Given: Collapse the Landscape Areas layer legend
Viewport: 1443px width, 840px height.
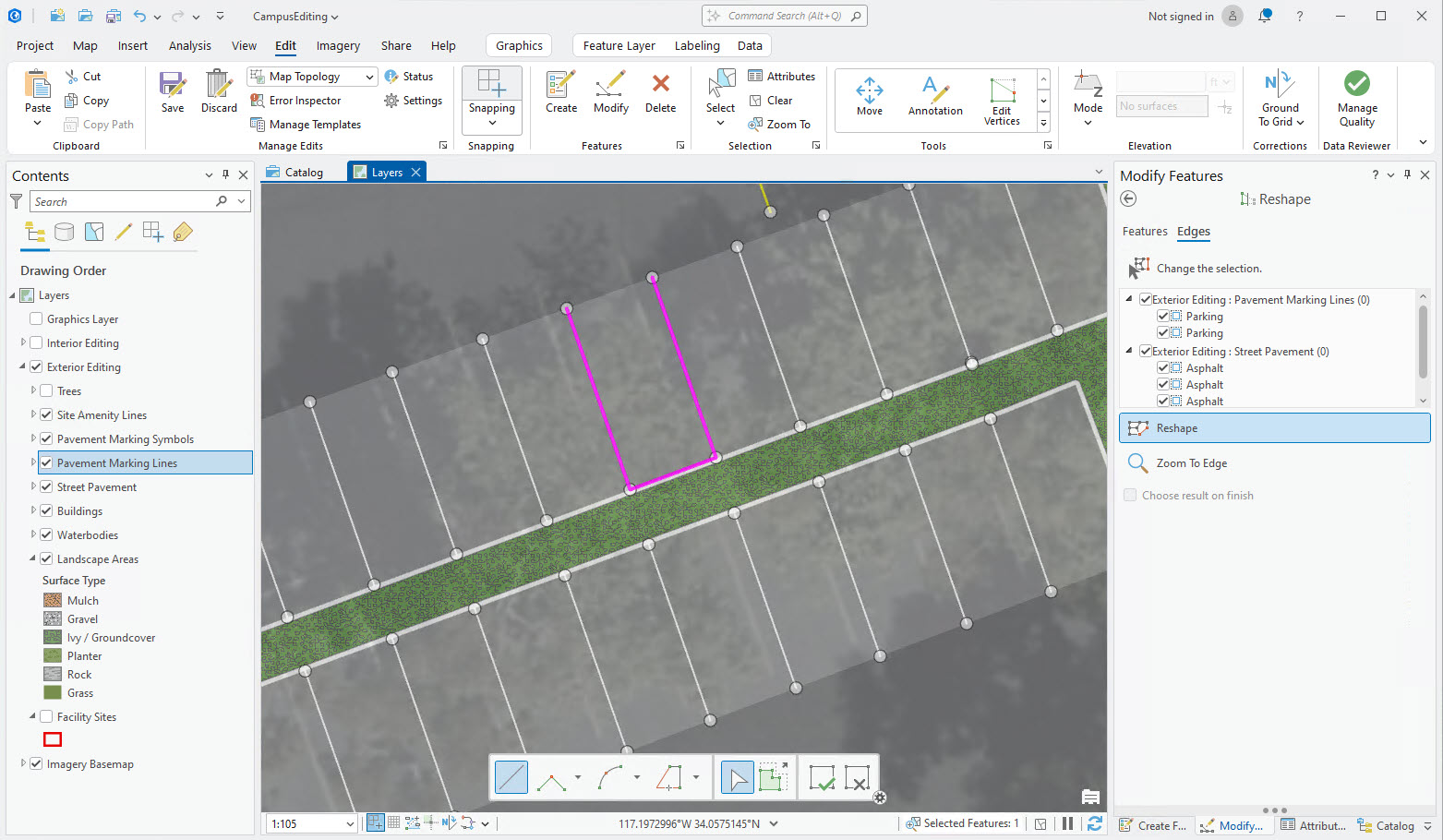Looking at the screenshot, I should point(32,558).
